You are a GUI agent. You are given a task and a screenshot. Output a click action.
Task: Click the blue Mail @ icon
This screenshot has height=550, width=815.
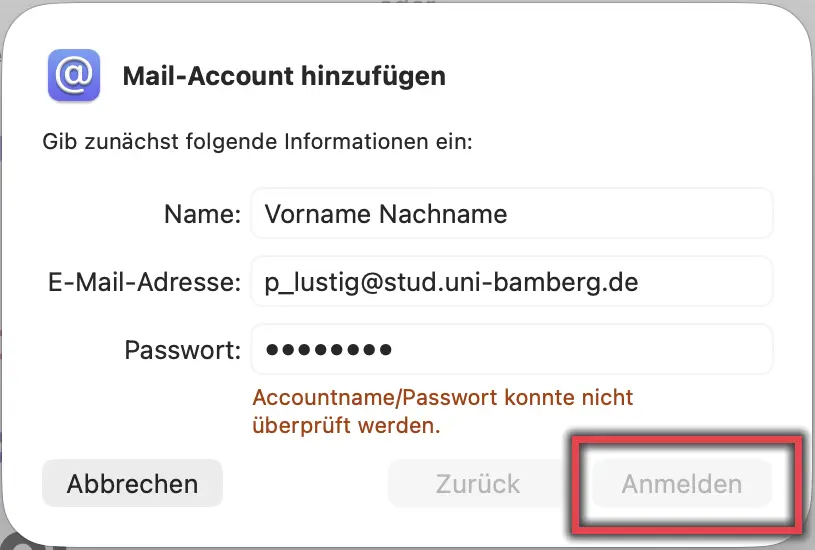73,75
